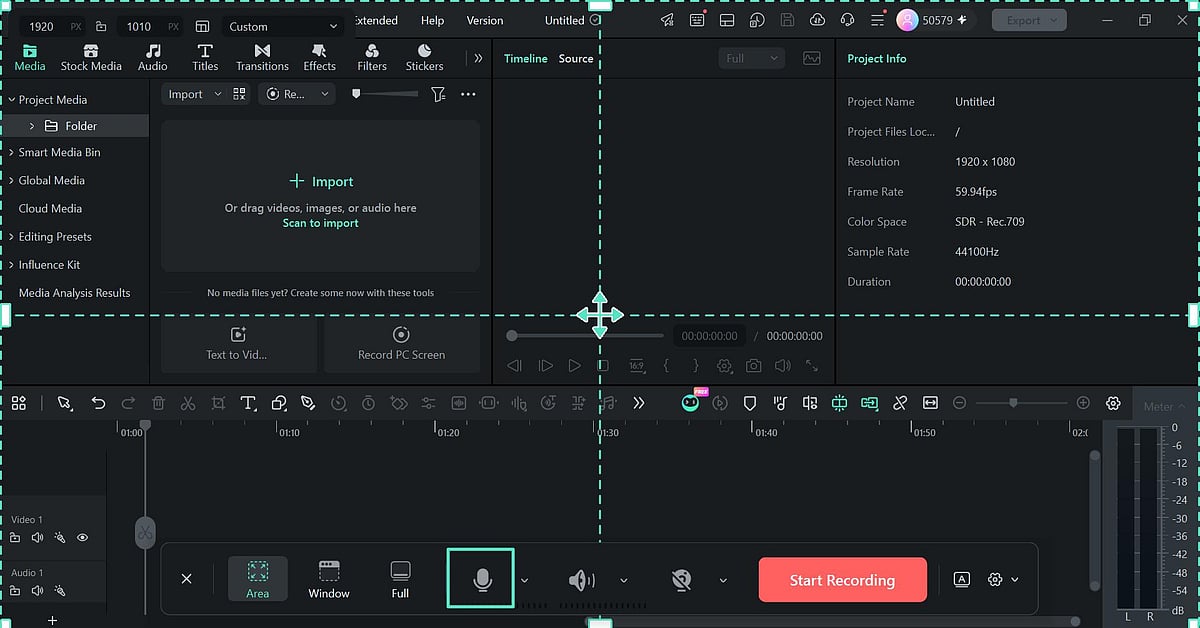The image size is (1200, 628).
Task: Click the Text to Video button
Action: 238,344
